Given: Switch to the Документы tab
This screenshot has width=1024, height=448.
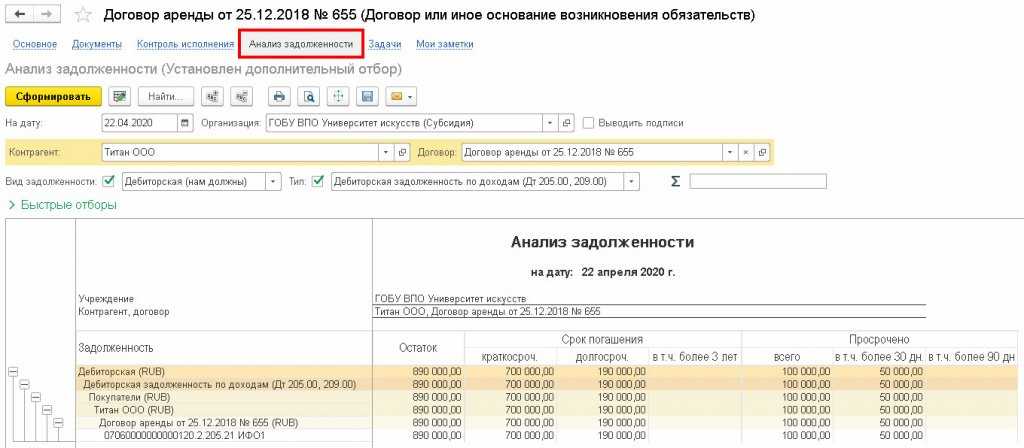Looking at the screenshot, I should (x=97, y=45).
